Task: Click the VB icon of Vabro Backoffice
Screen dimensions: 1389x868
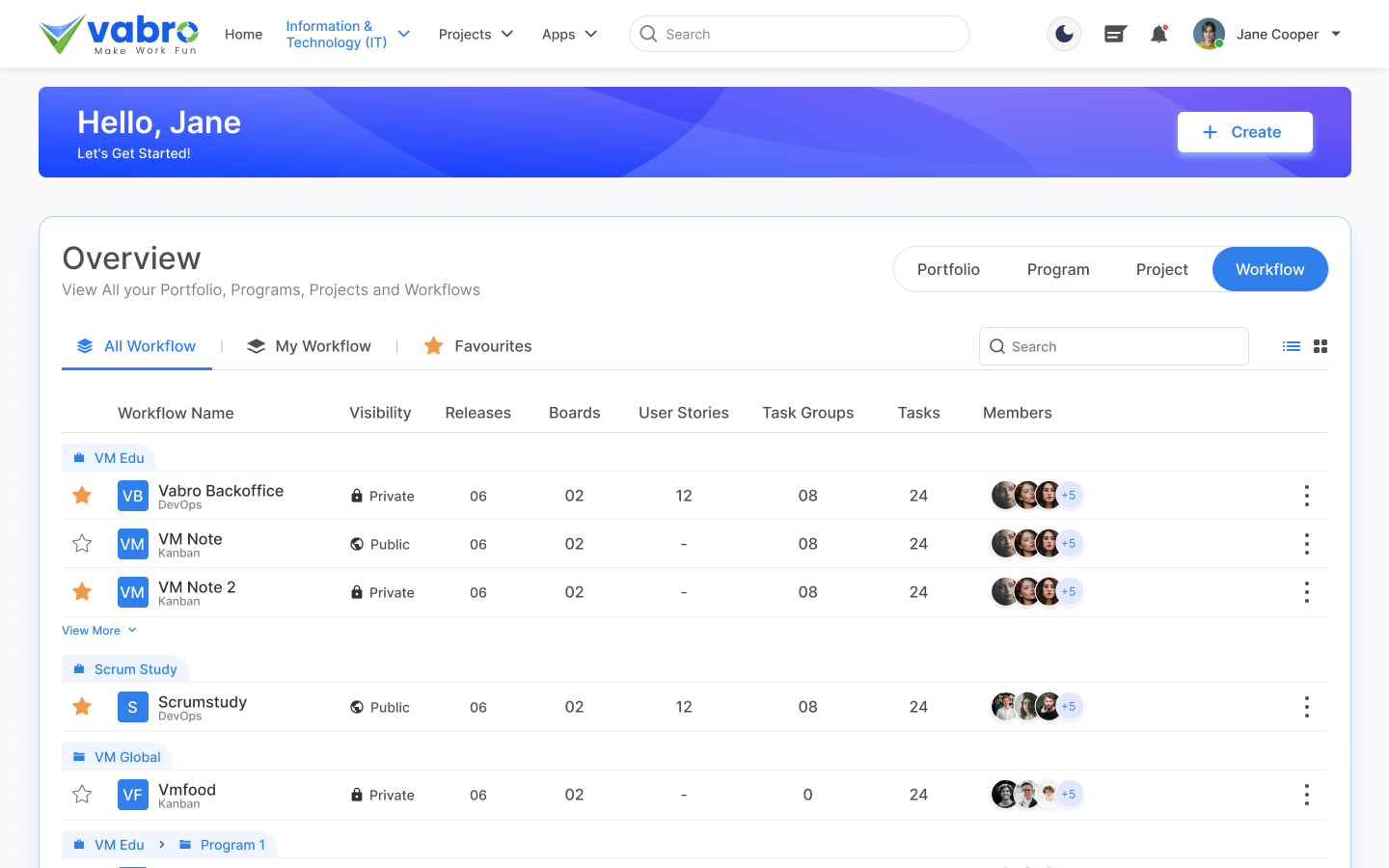Action: coord(132,496)
